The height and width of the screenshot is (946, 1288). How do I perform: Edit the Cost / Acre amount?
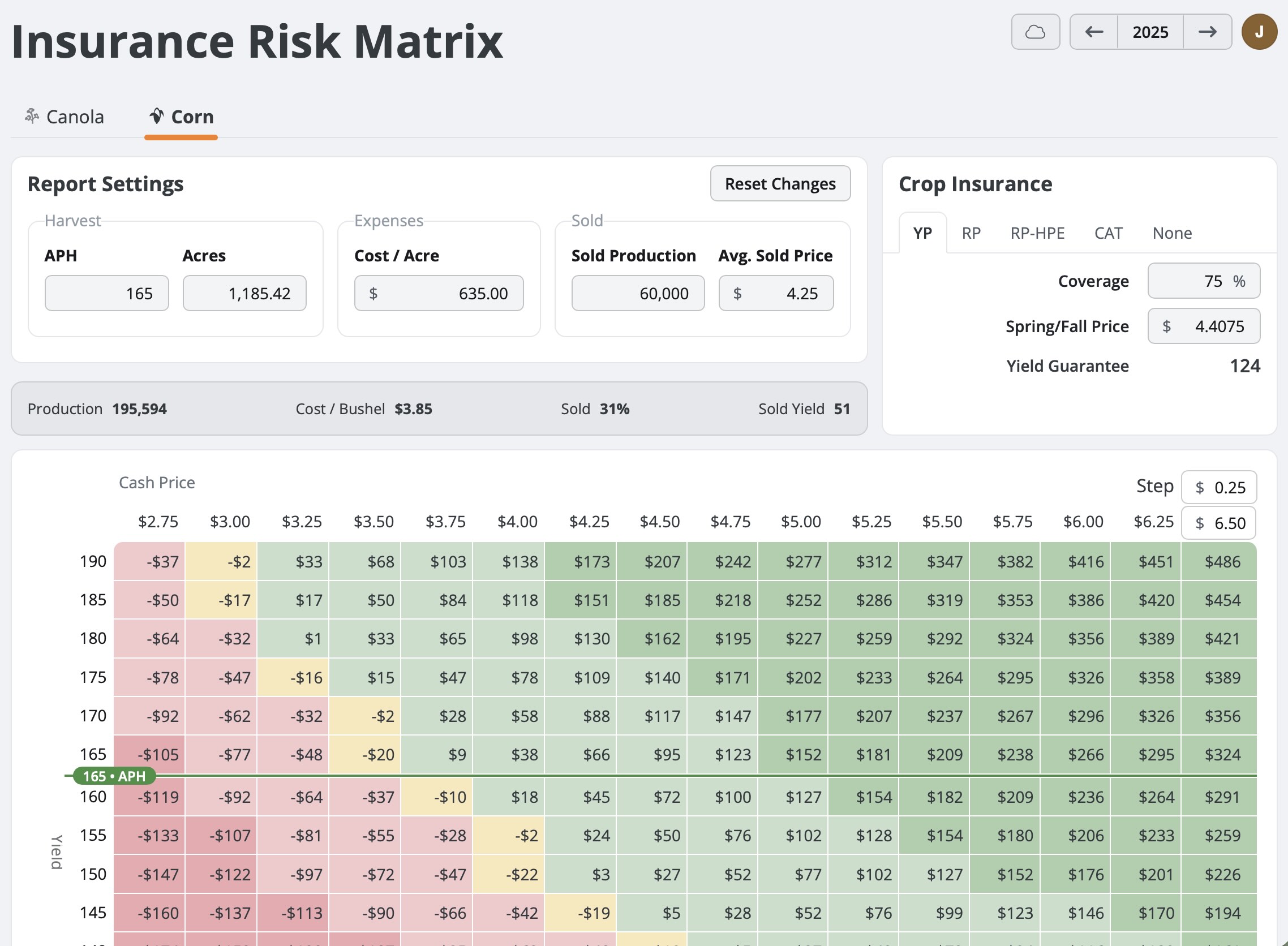[x=439, y=293]
